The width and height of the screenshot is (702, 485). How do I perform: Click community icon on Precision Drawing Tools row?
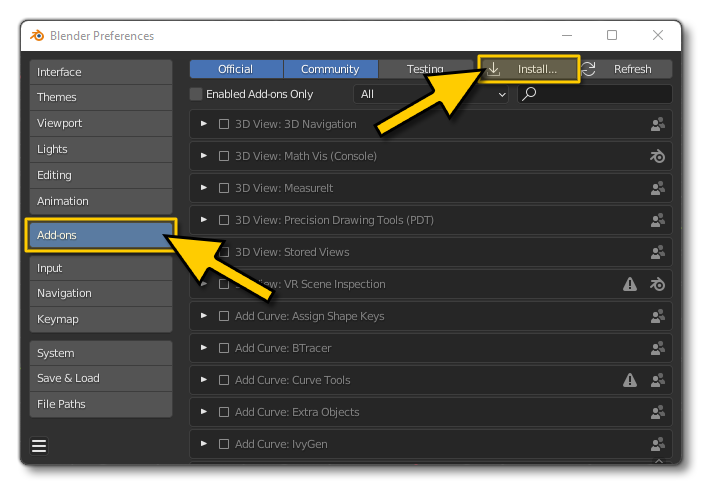[x=657, y=220]
